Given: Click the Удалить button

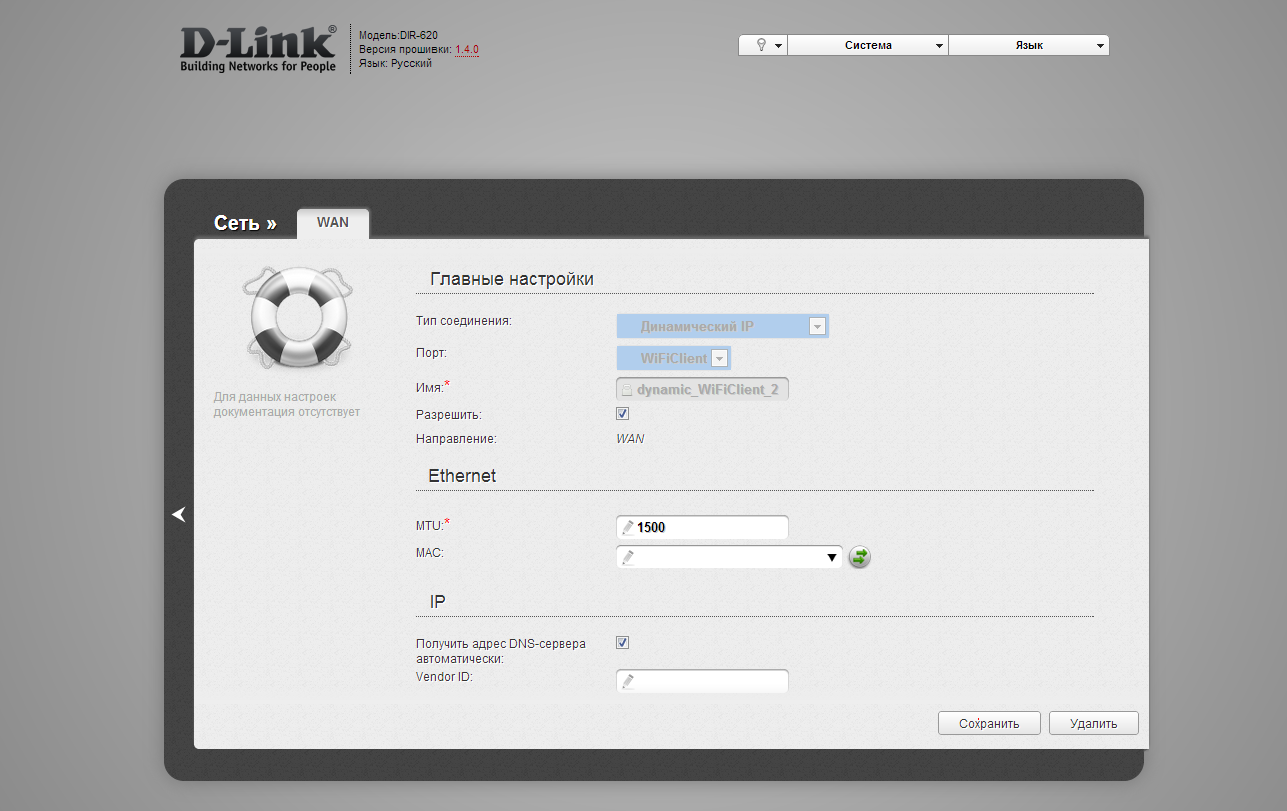Looking at the screenshot, I should [x=1093, y=723].
